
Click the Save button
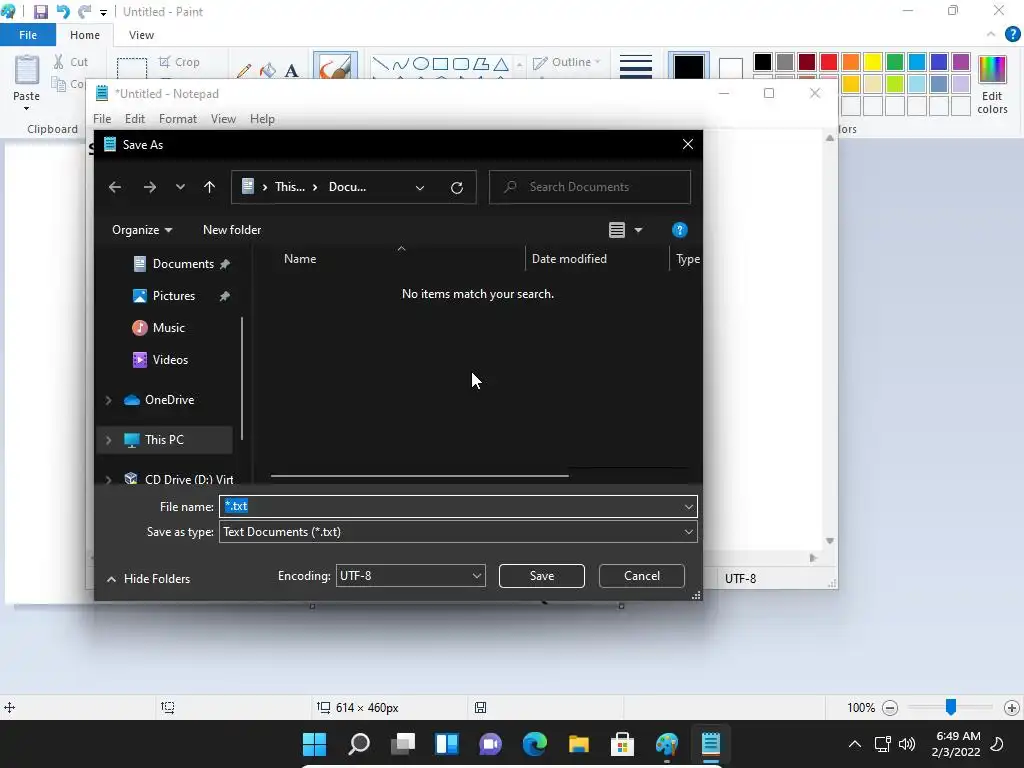coord(541,576)
